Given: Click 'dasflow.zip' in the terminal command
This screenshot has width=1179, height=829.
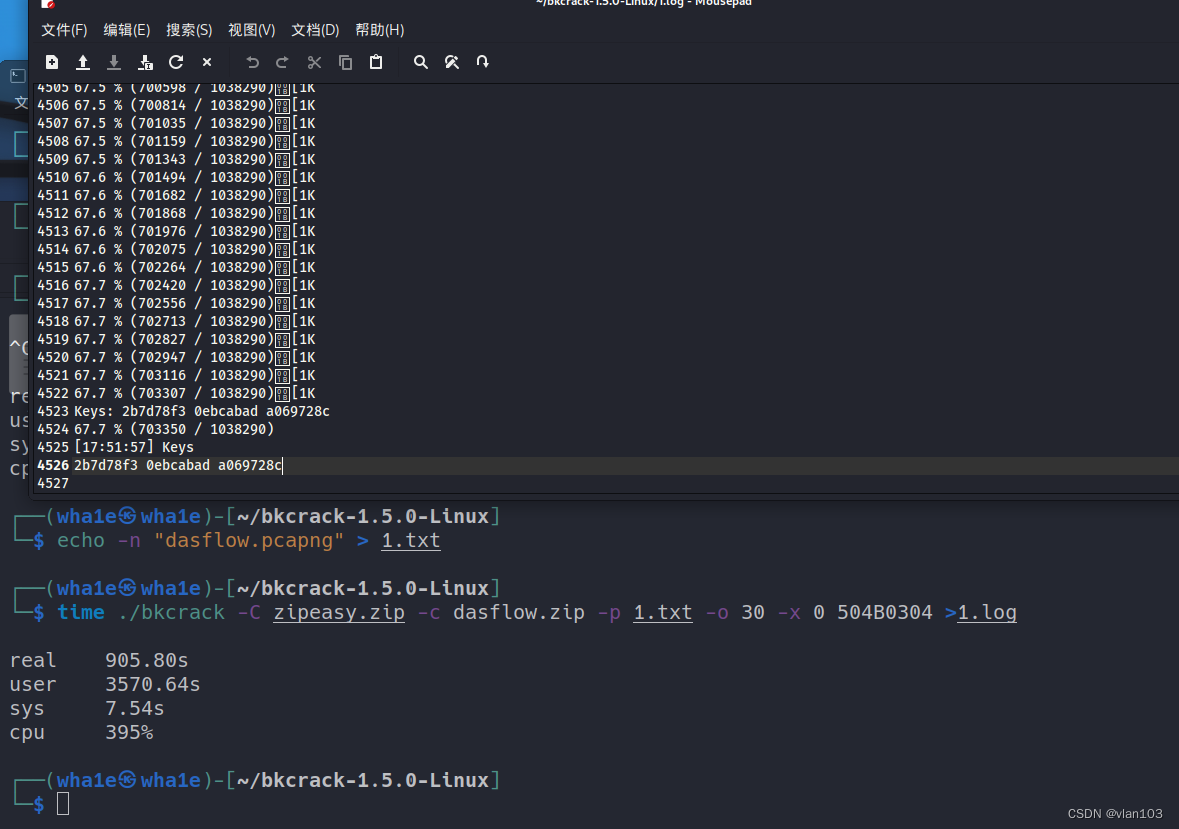Looking at the screenshot, I should (x=519, y=613).
